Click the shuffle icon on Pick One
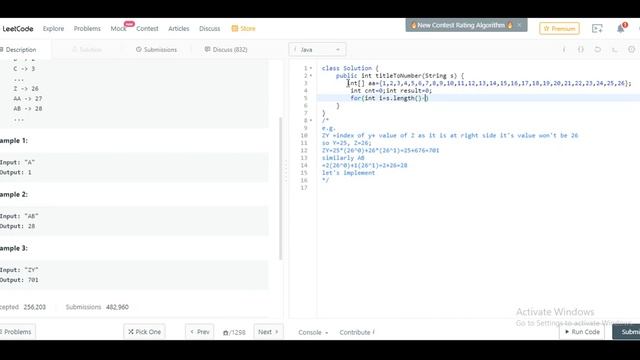 131,332
